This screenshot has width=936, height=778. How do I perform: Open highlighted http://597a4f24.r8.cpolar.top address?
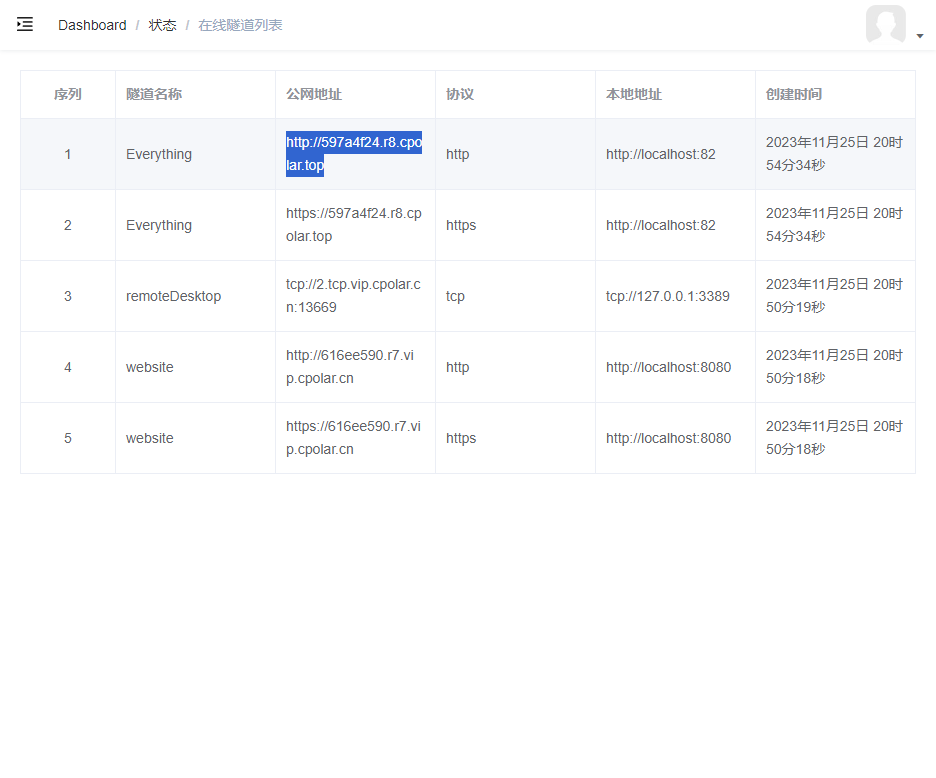[354, 153]
